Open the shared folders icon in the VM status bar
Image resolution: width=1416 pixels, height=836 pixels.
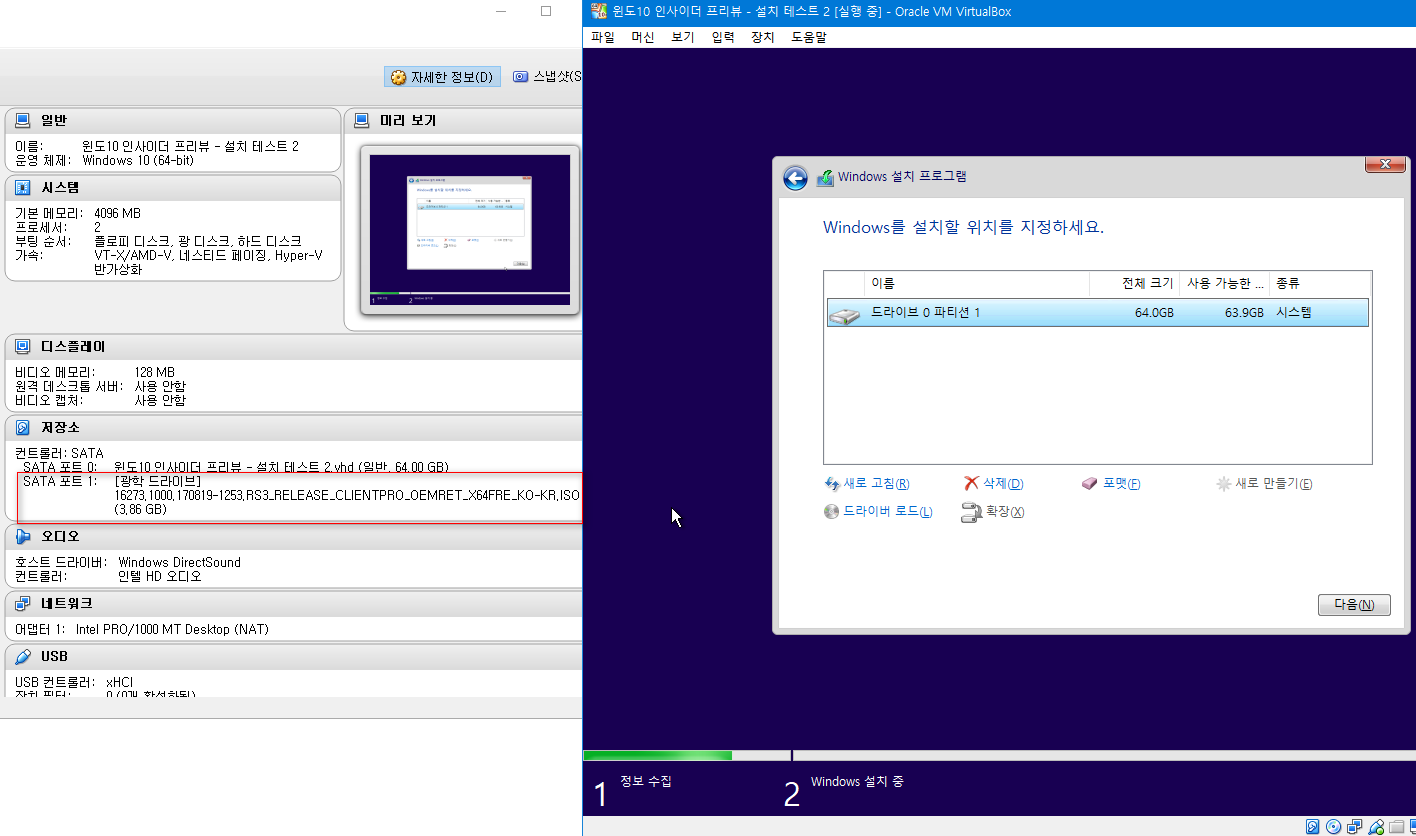pos(1397,827)
